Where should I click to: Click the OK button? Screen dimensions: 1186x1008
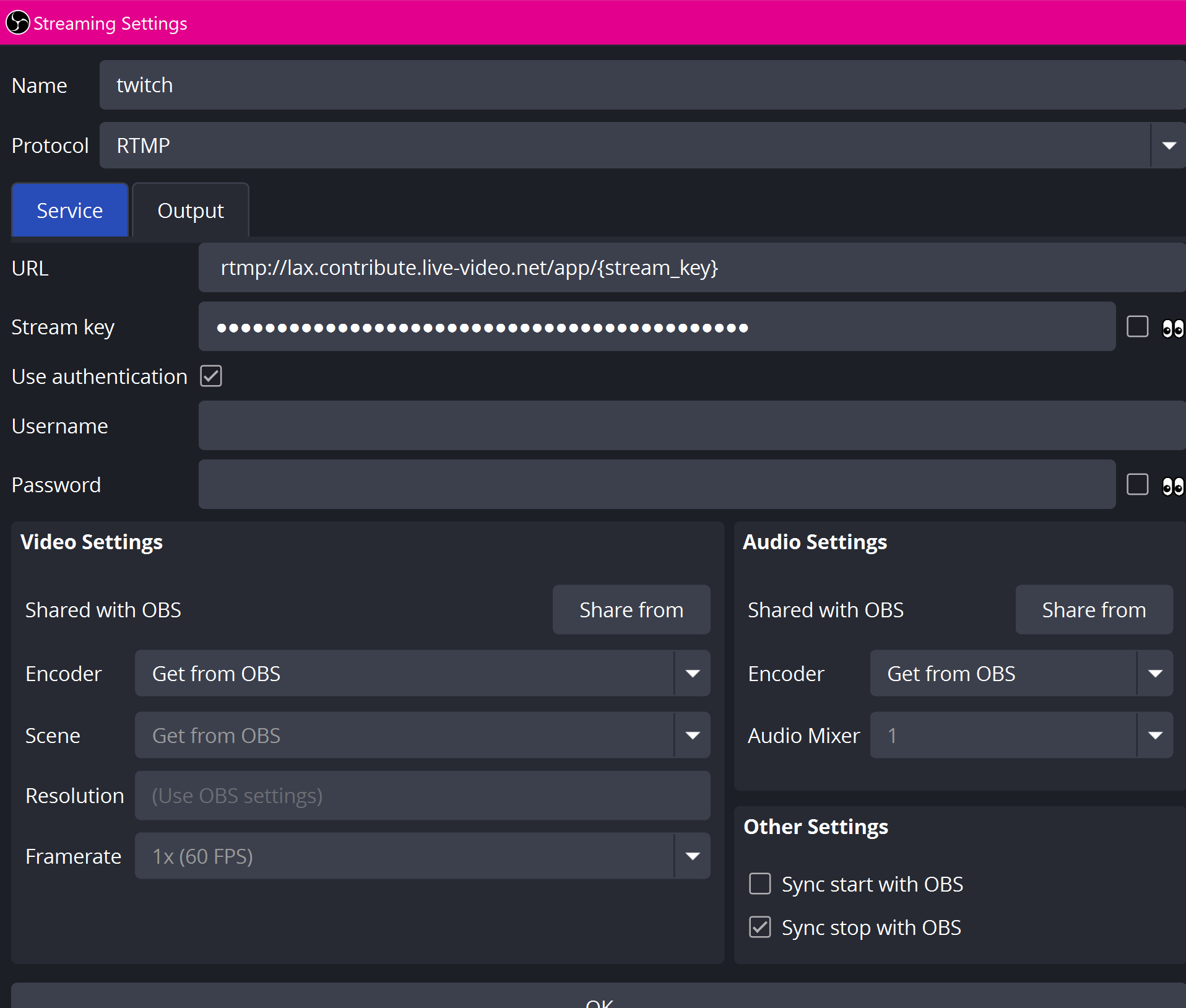click(599, 996)
